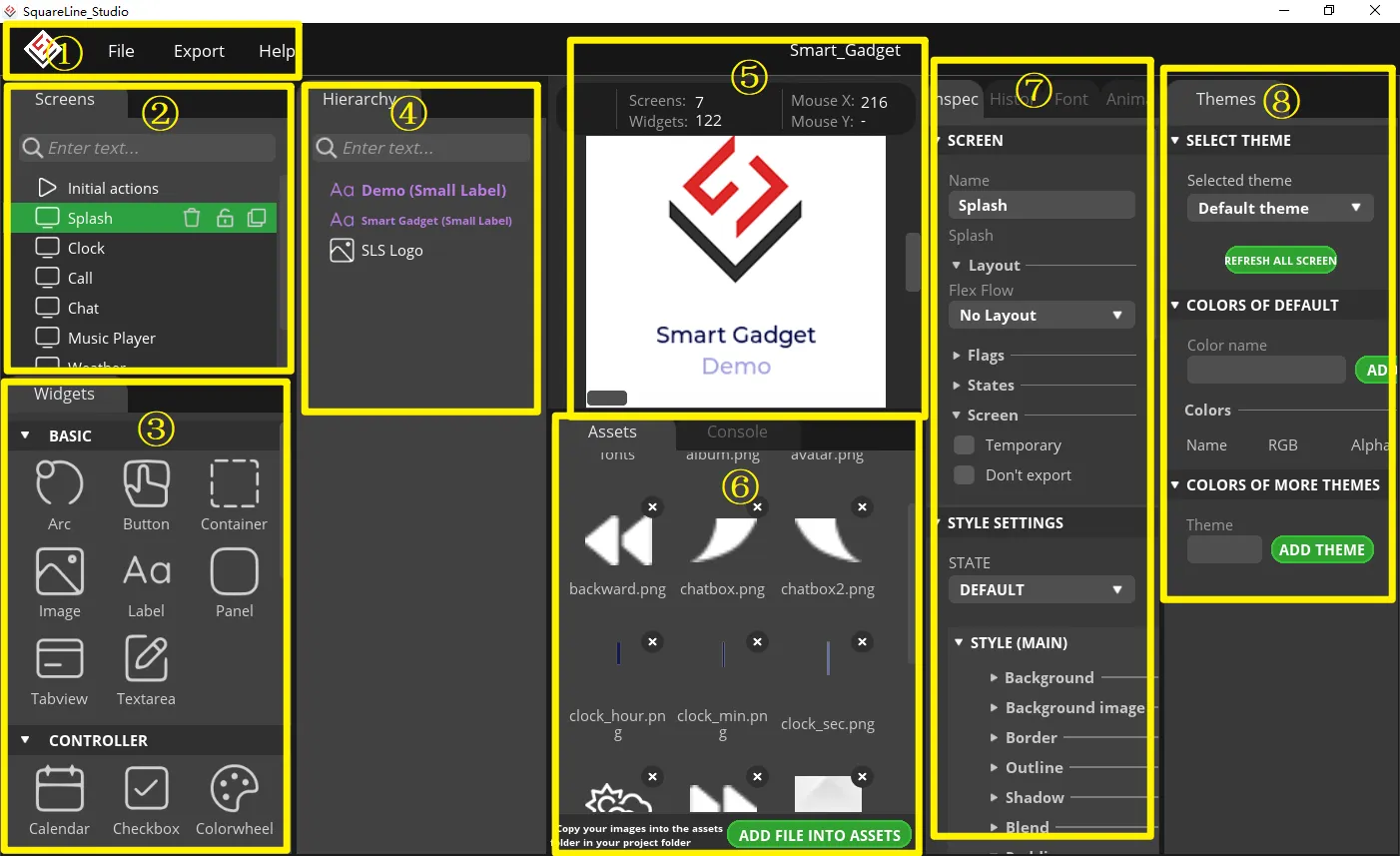Click the ADD FILE INTO ASSETS button
Screen dimensions: 1400x856
[819, 835]
